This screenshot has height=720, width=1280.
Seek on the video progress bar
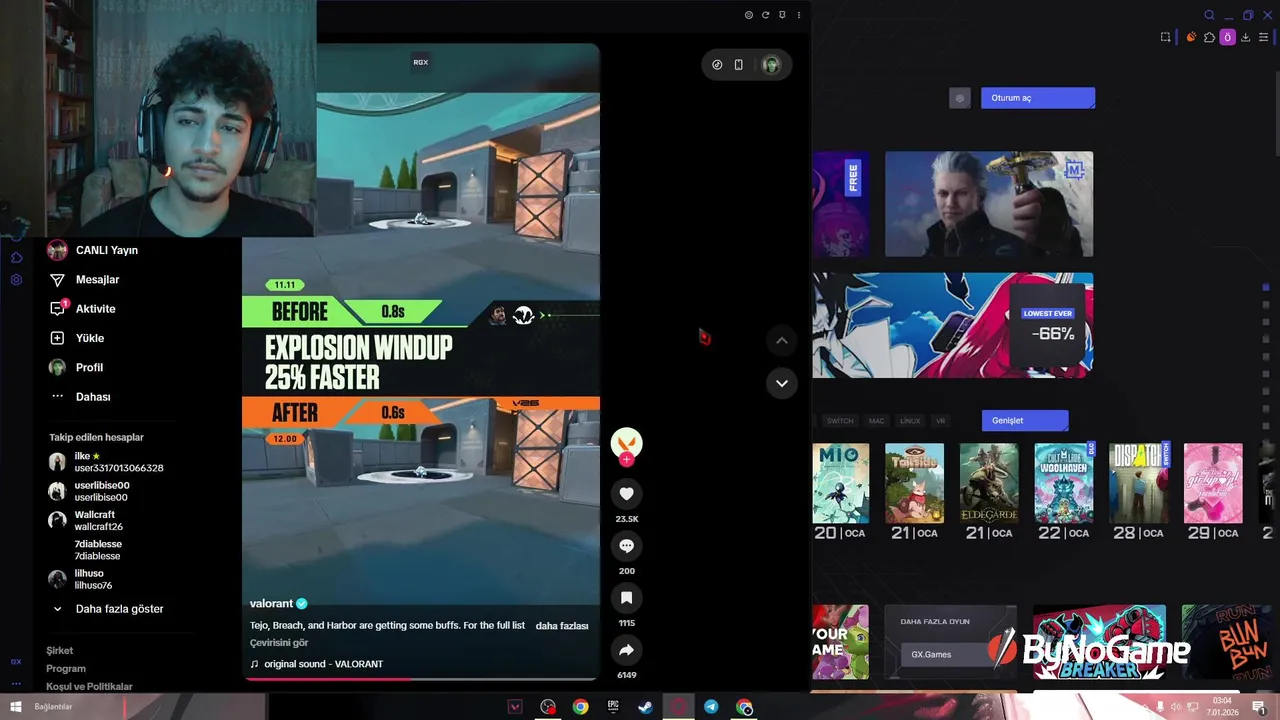click(x=421, y=679)
